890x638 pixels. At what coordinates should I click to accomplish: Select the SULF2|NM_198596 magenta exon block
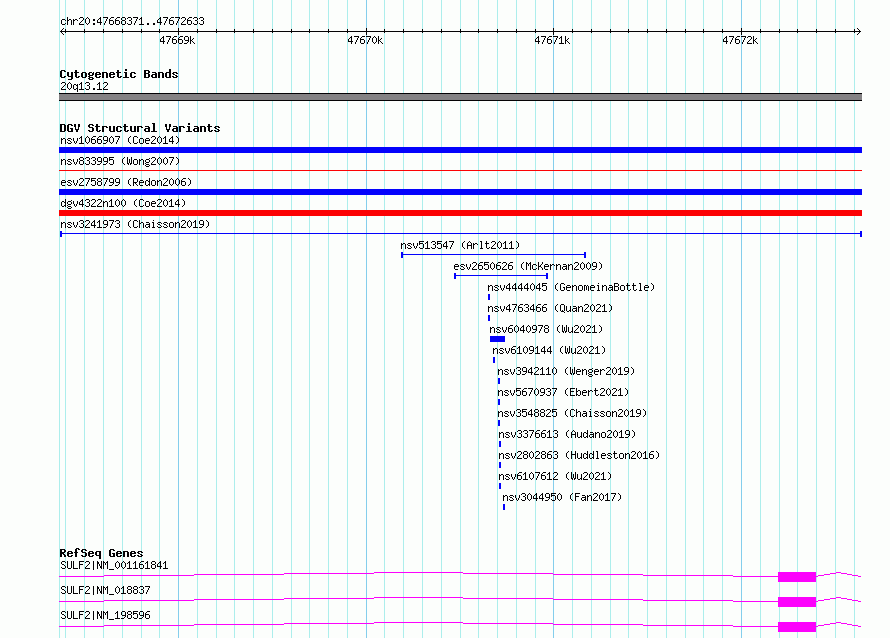[x=797, y=627]
